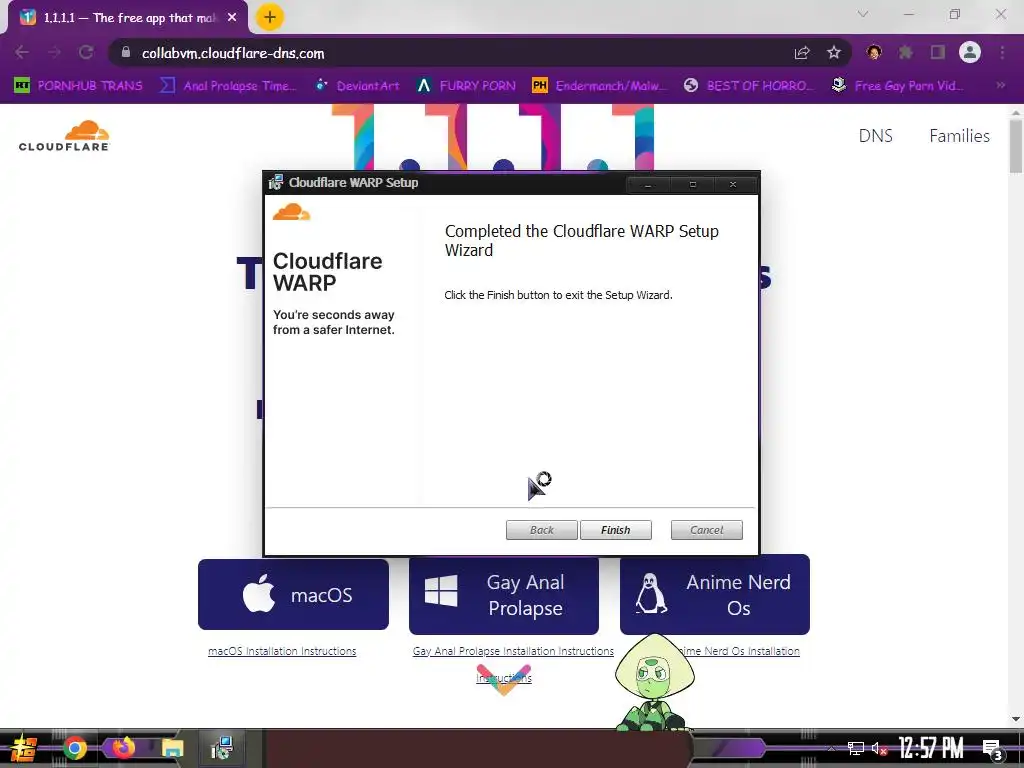
Task: Expand hidden system tray icons
Action: point(831,748)
